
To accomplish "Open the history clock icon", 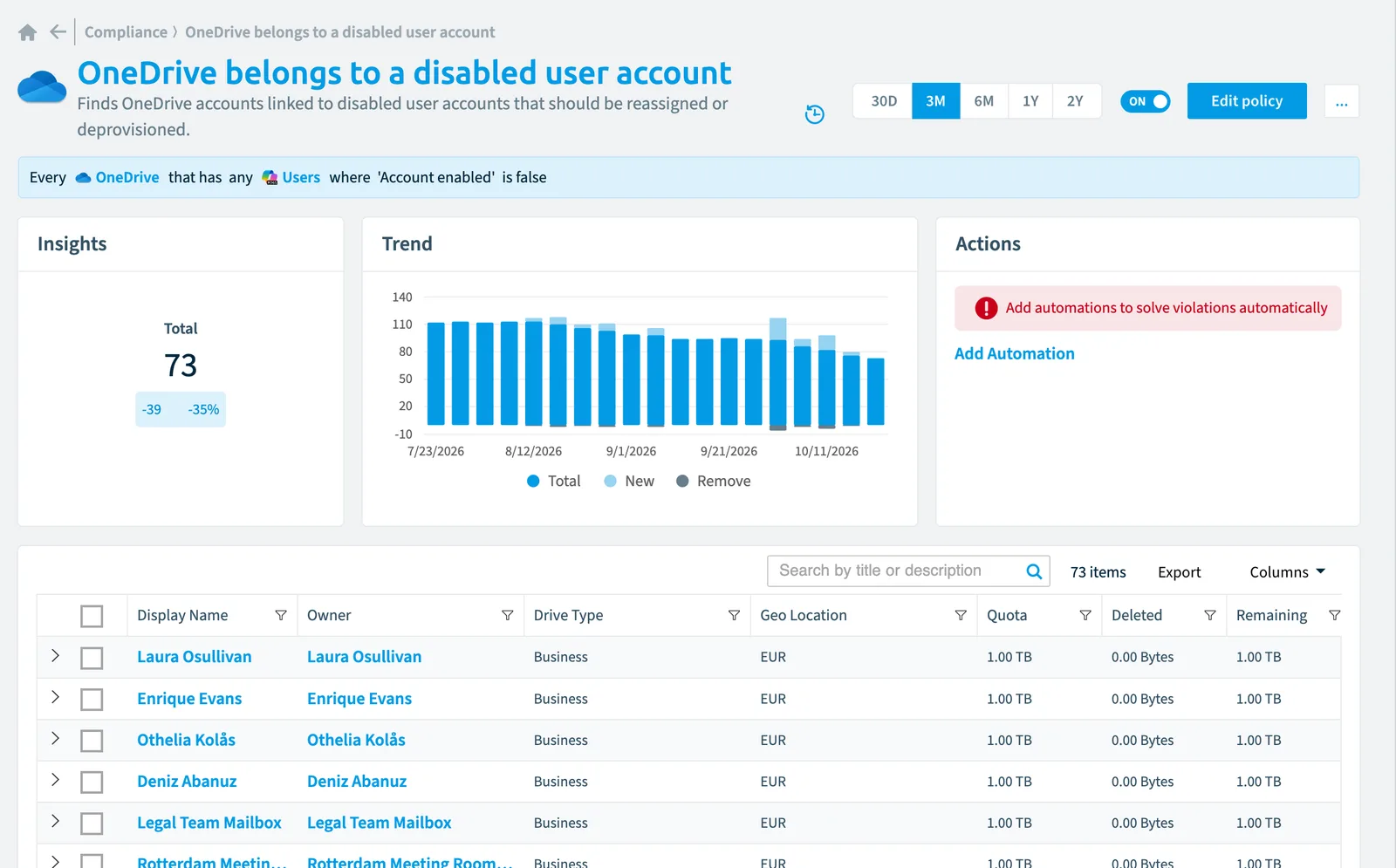I will pyautogui.click(x=814, y=114).
